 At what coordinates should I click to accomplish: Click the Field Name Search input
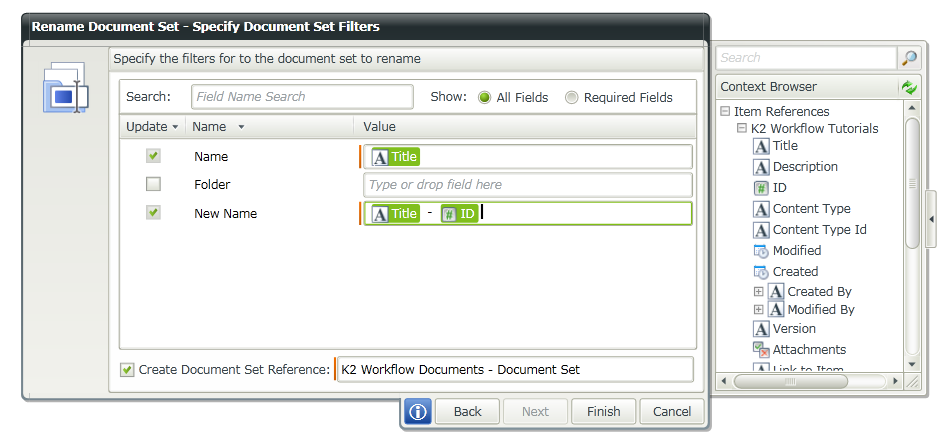(x=302, y=97)
